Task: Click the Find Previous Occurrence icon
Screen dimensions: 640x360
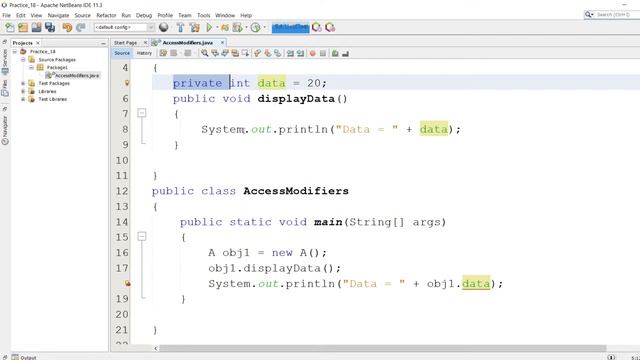Action: 215,53
